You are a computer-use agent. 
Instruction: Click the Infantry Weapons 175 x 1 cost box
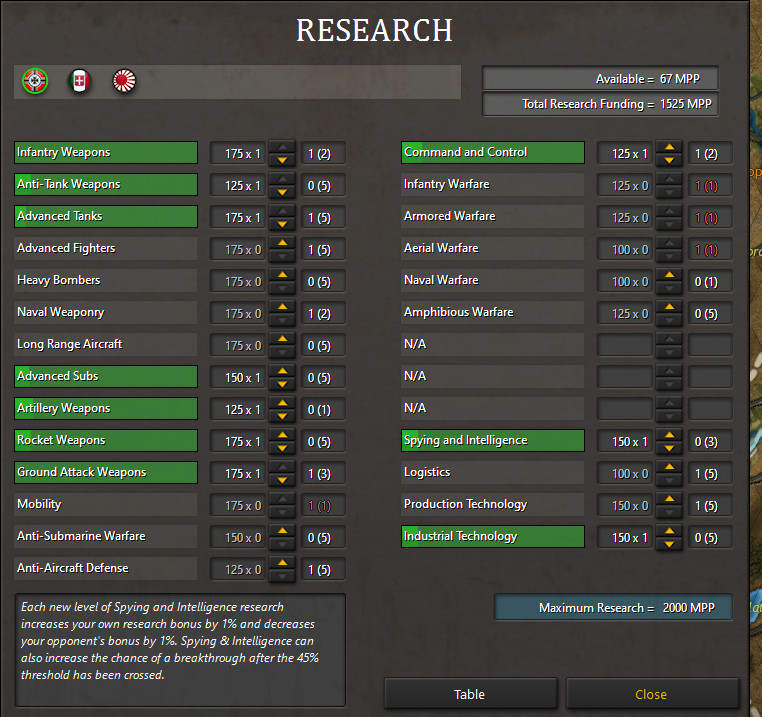tap(238, 154)
